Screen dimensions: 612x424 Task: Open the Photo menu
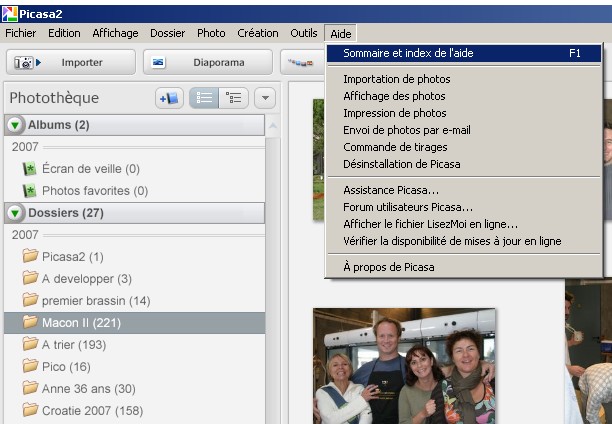(211, 33)
